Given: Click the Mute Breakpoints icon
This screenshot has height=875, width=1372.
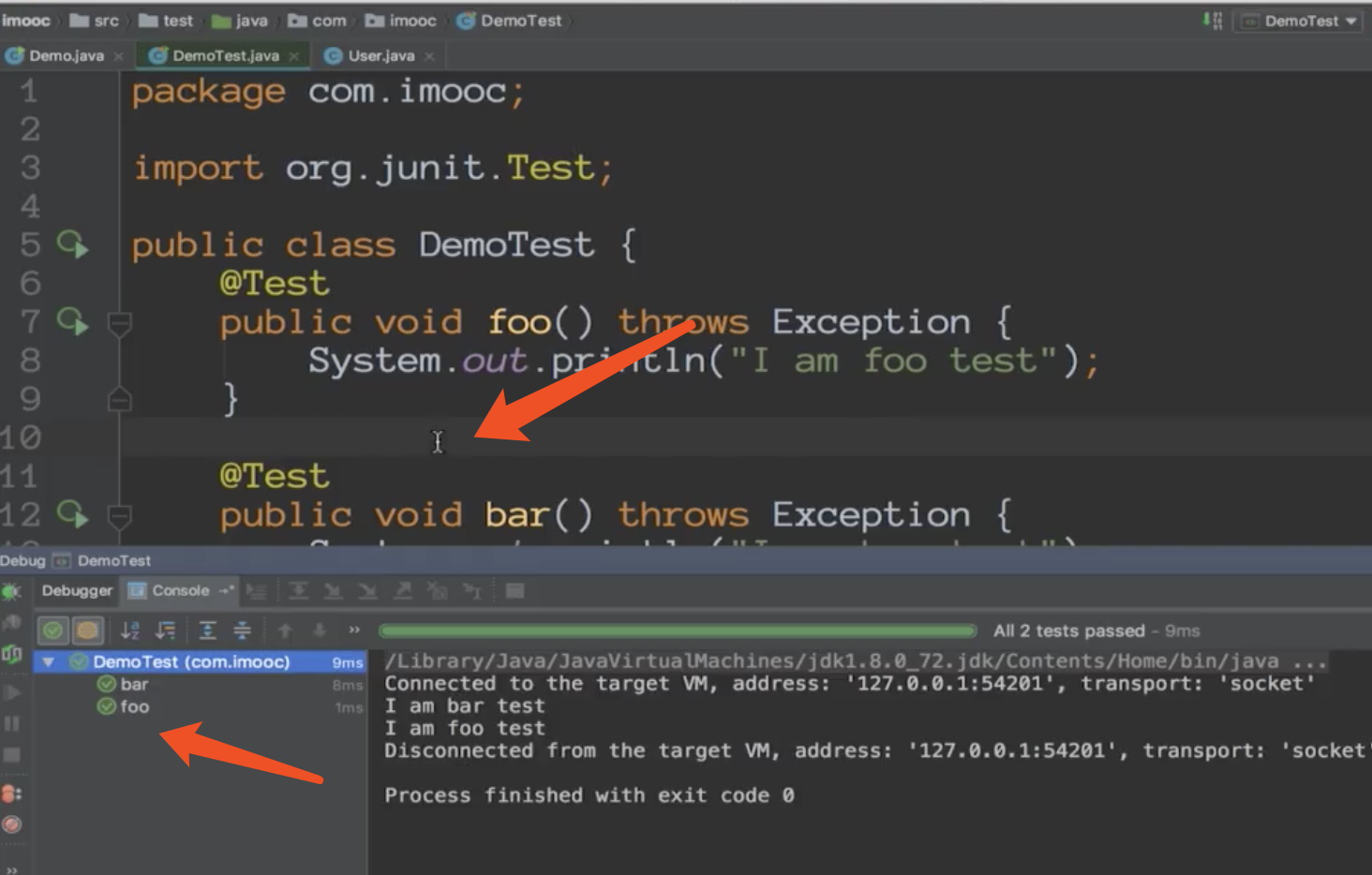Looking at the screenshot, I should [11, 824].
